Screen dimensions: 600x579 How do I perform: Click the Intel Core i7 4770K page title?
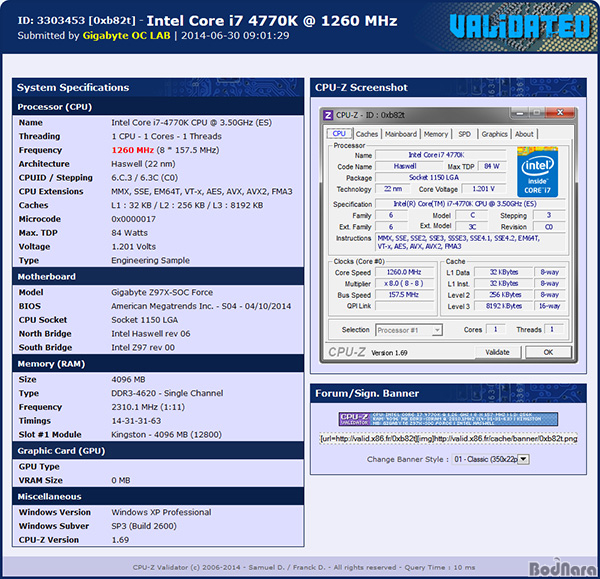[272, 21]
